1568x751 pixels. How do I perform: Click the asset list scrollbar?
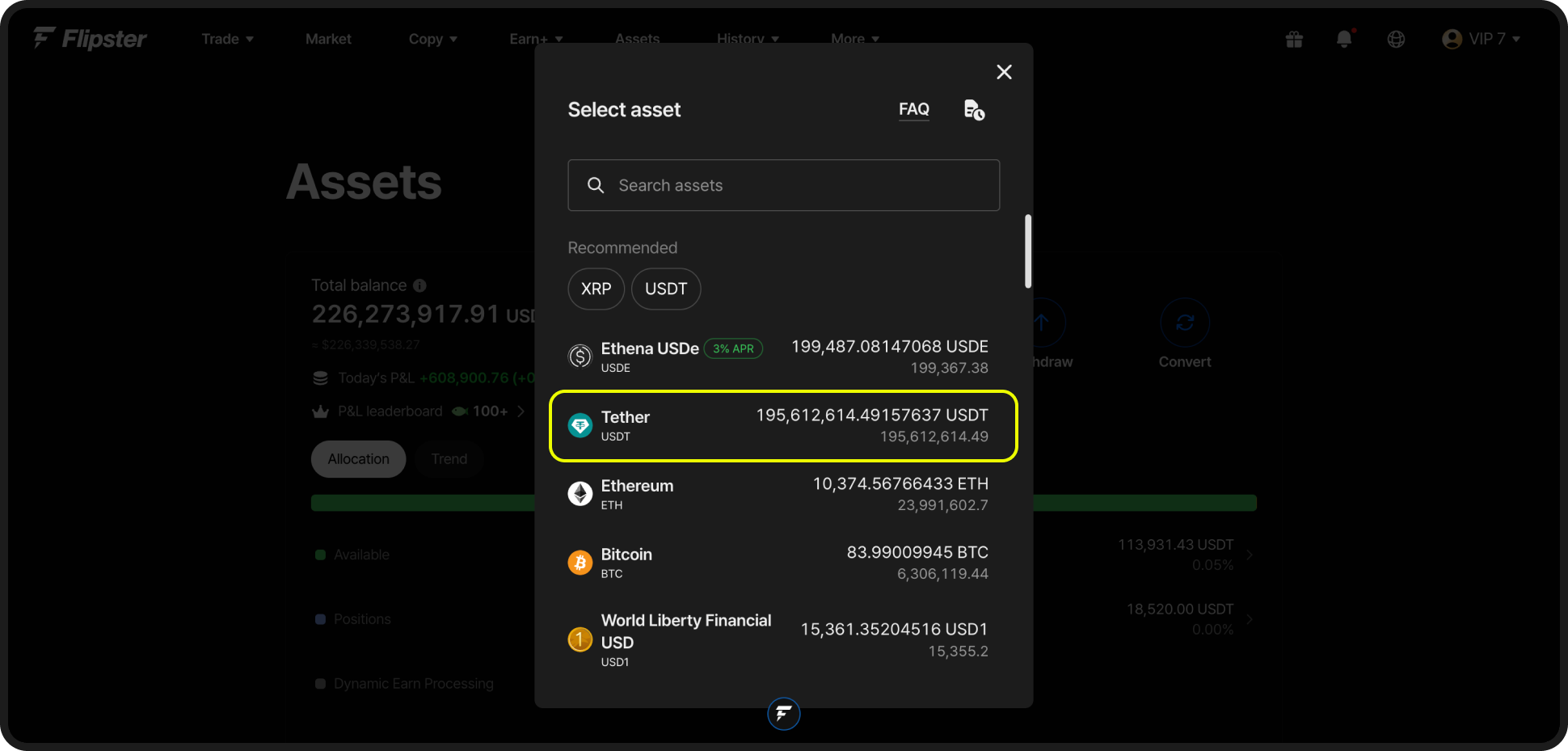pyautogui.click(x=1028, y=251)
